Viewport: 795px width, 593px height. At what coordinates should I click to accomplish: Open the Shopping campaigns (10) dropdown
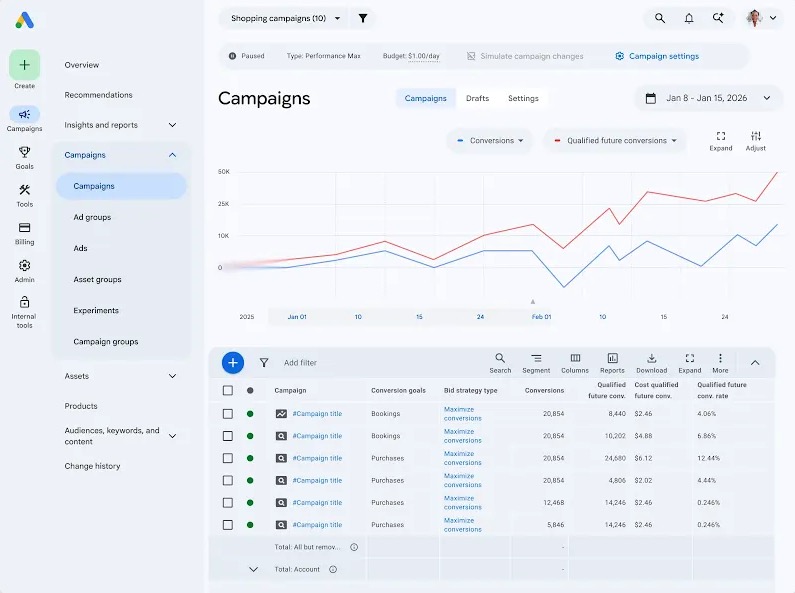(284, 18)
